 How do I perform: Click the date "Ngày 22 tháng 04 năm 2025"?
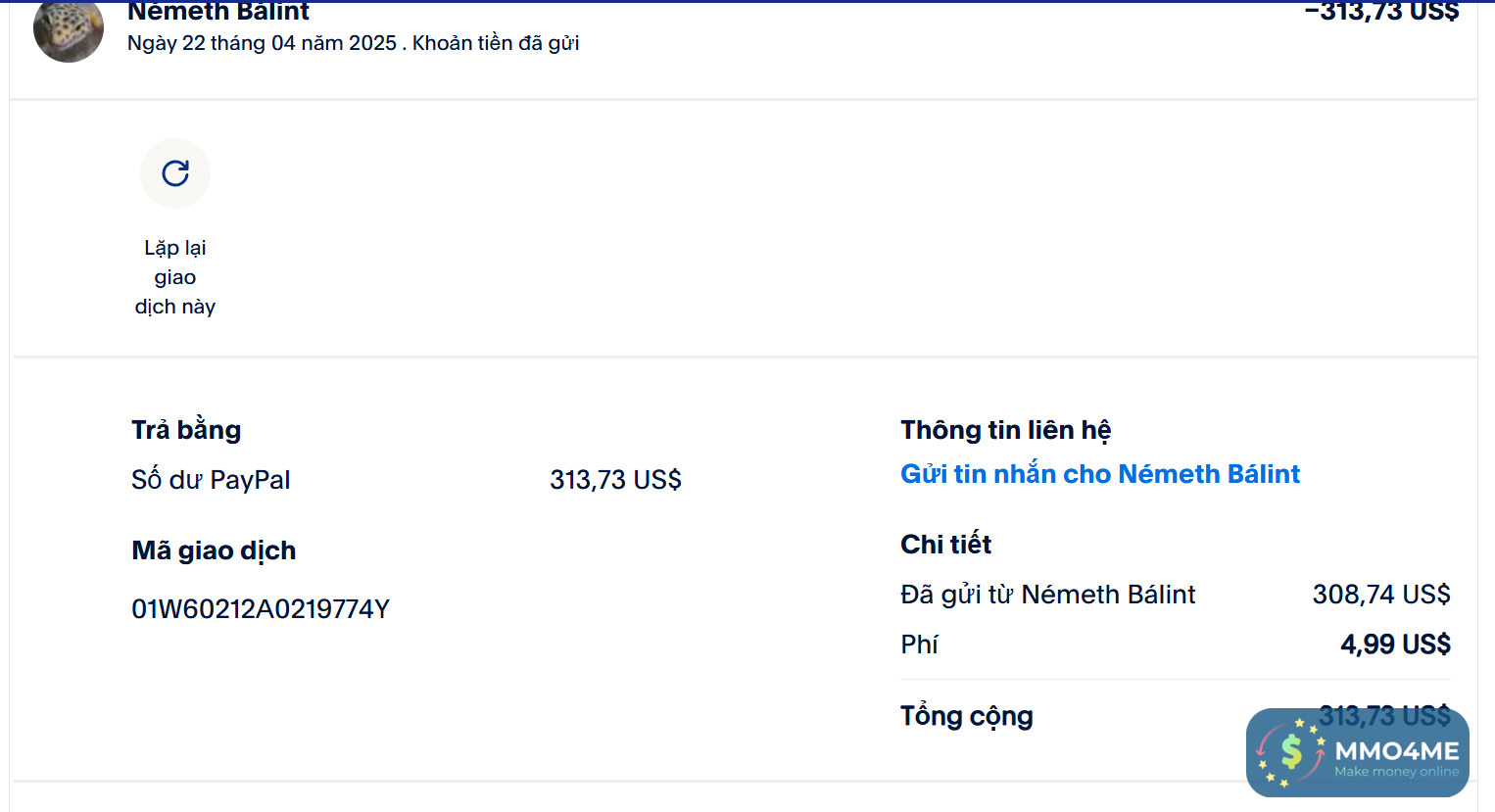[x=262, y=43]
